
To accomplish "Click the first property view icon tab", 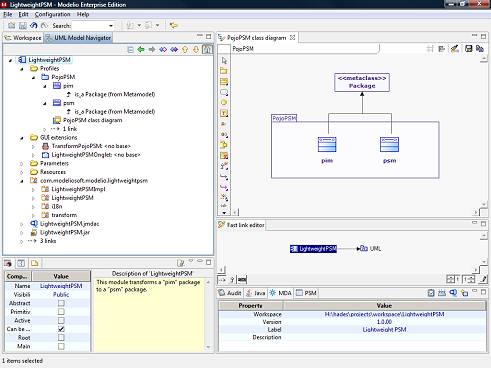I will pyautogui.click(x=8, y=263).
